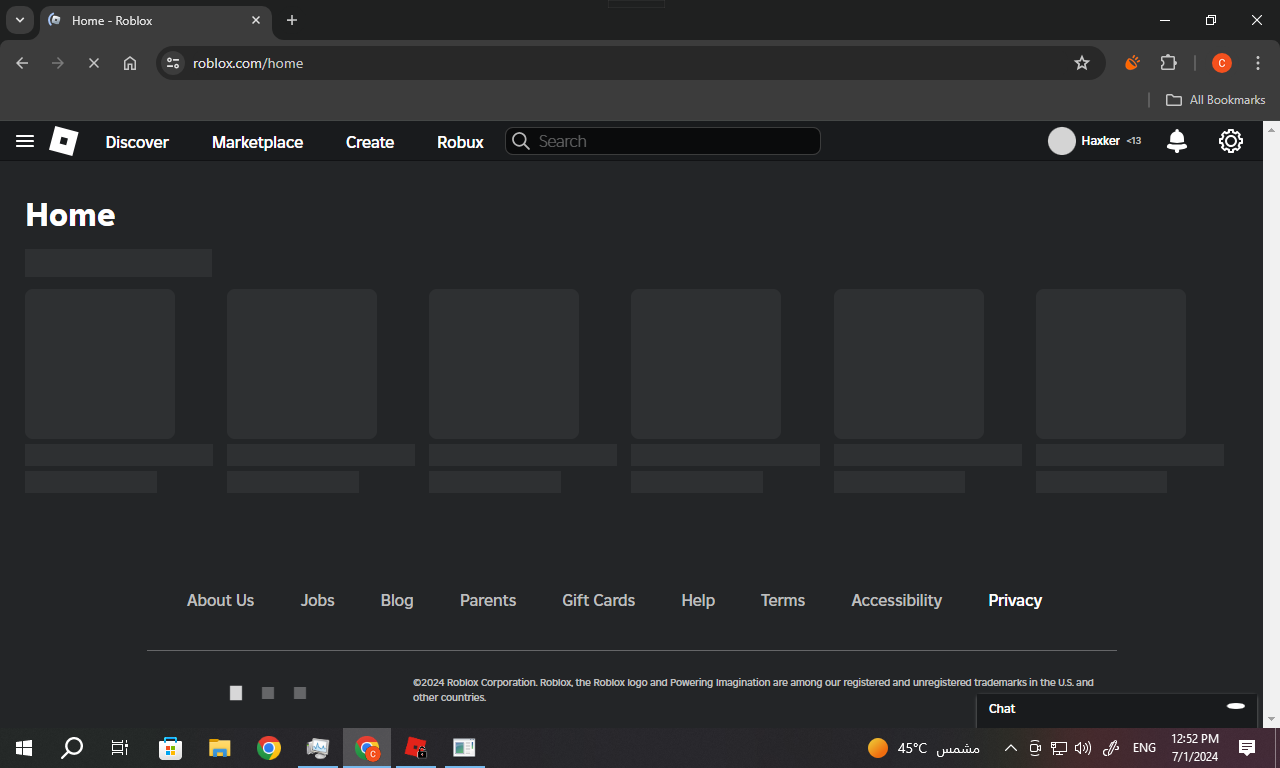Click the page scrollbar down arrow

1272,719
